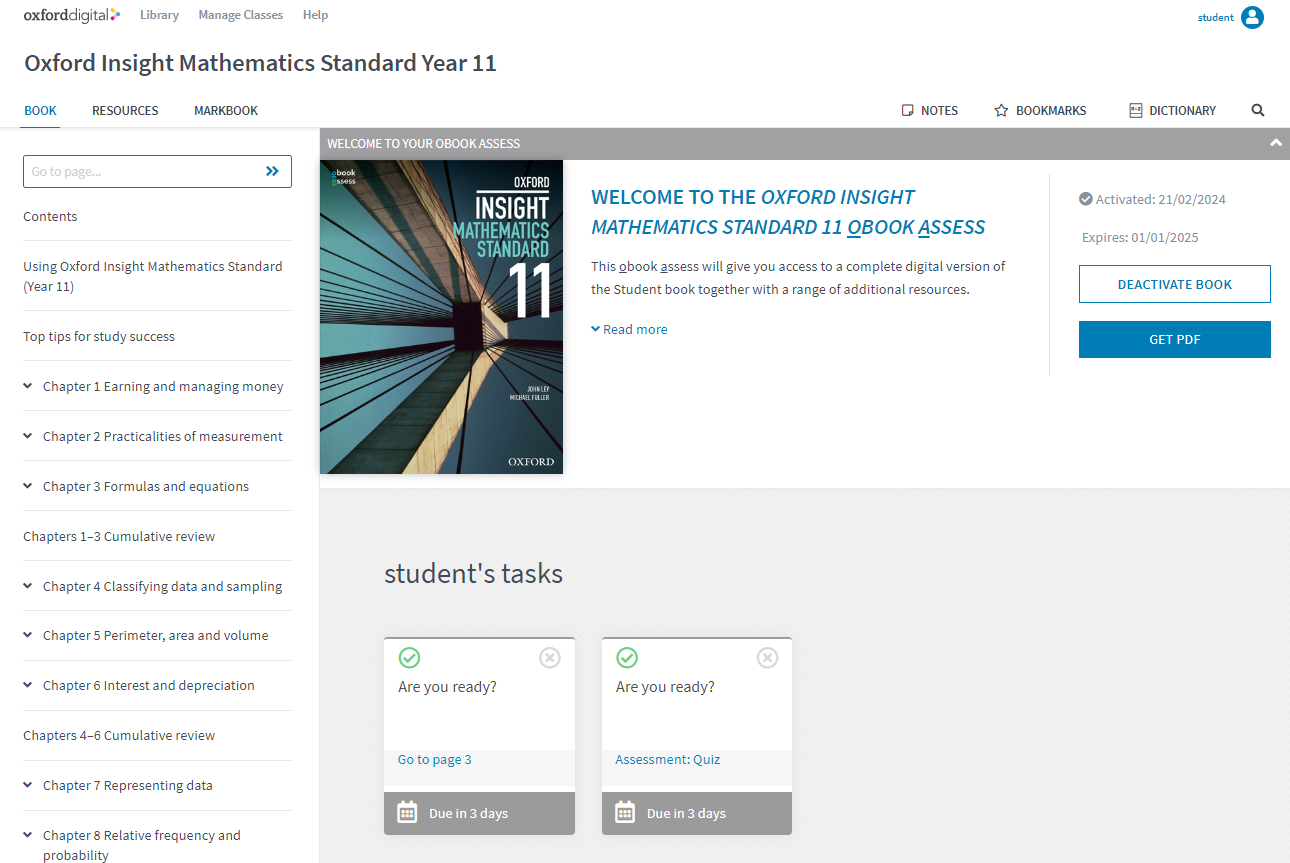This screenshot has width=1290, height=863.
Task: Open the 'Assessment: Quiz' link
Action: pyautogui.click(x=668, y=759)
